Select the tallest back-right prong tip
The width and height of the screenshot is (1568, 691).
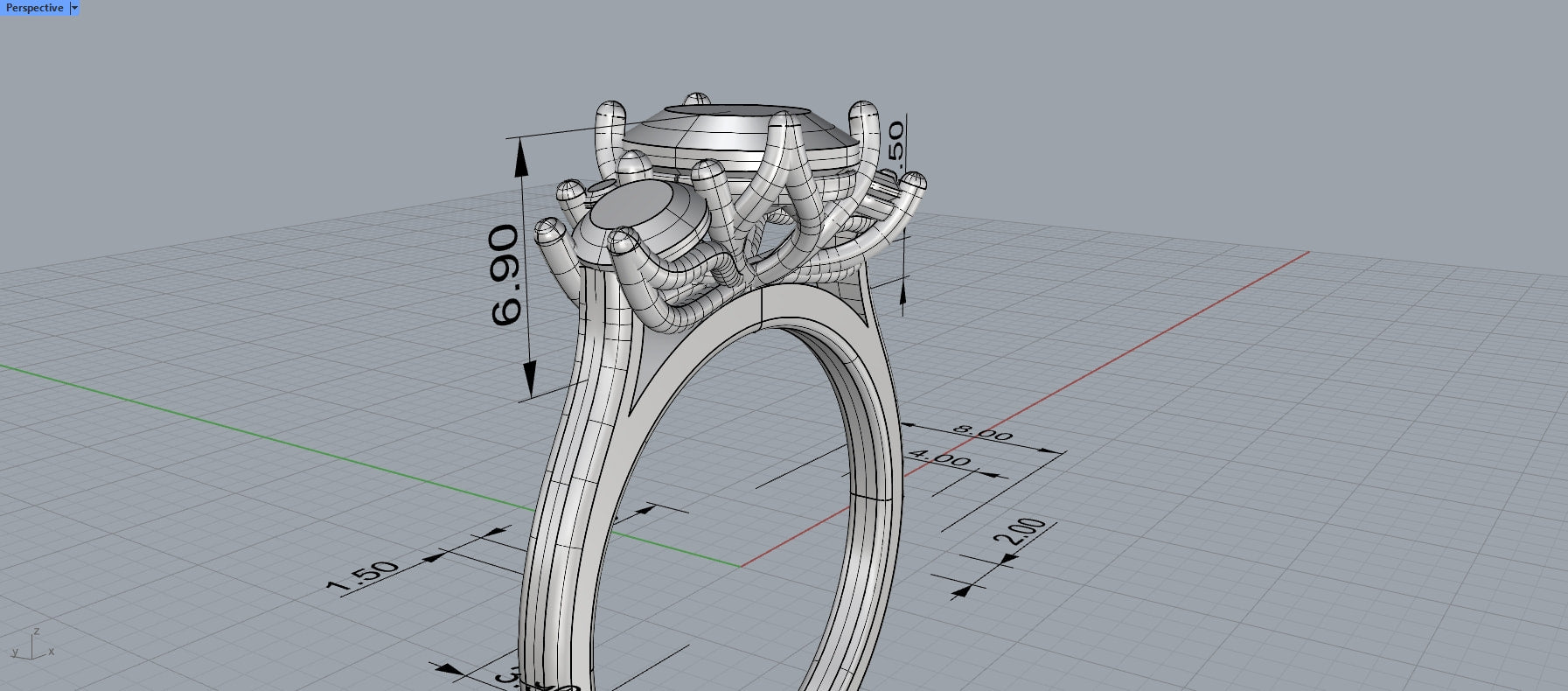click(x=863, y=112)
